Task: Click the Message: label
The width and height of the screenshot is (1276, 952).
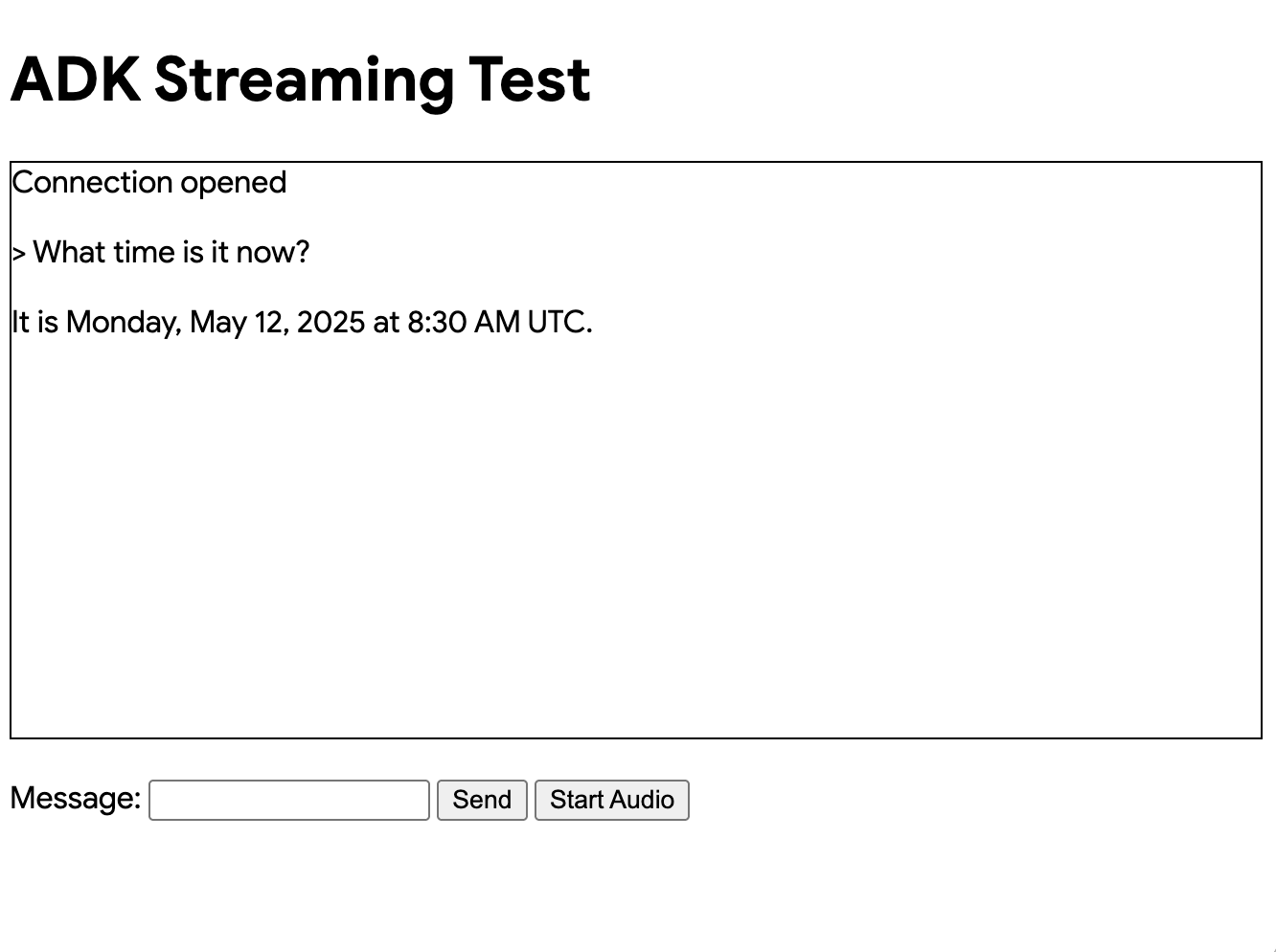Action: tap(75, 798)
